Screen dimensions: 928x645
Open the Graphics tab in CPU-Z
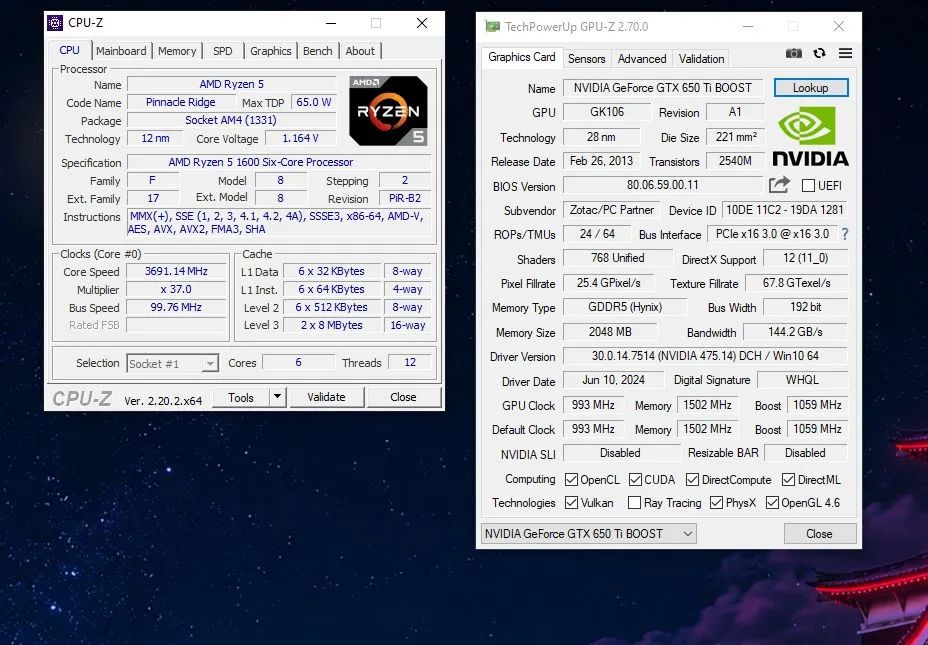(x=270, y=51)
